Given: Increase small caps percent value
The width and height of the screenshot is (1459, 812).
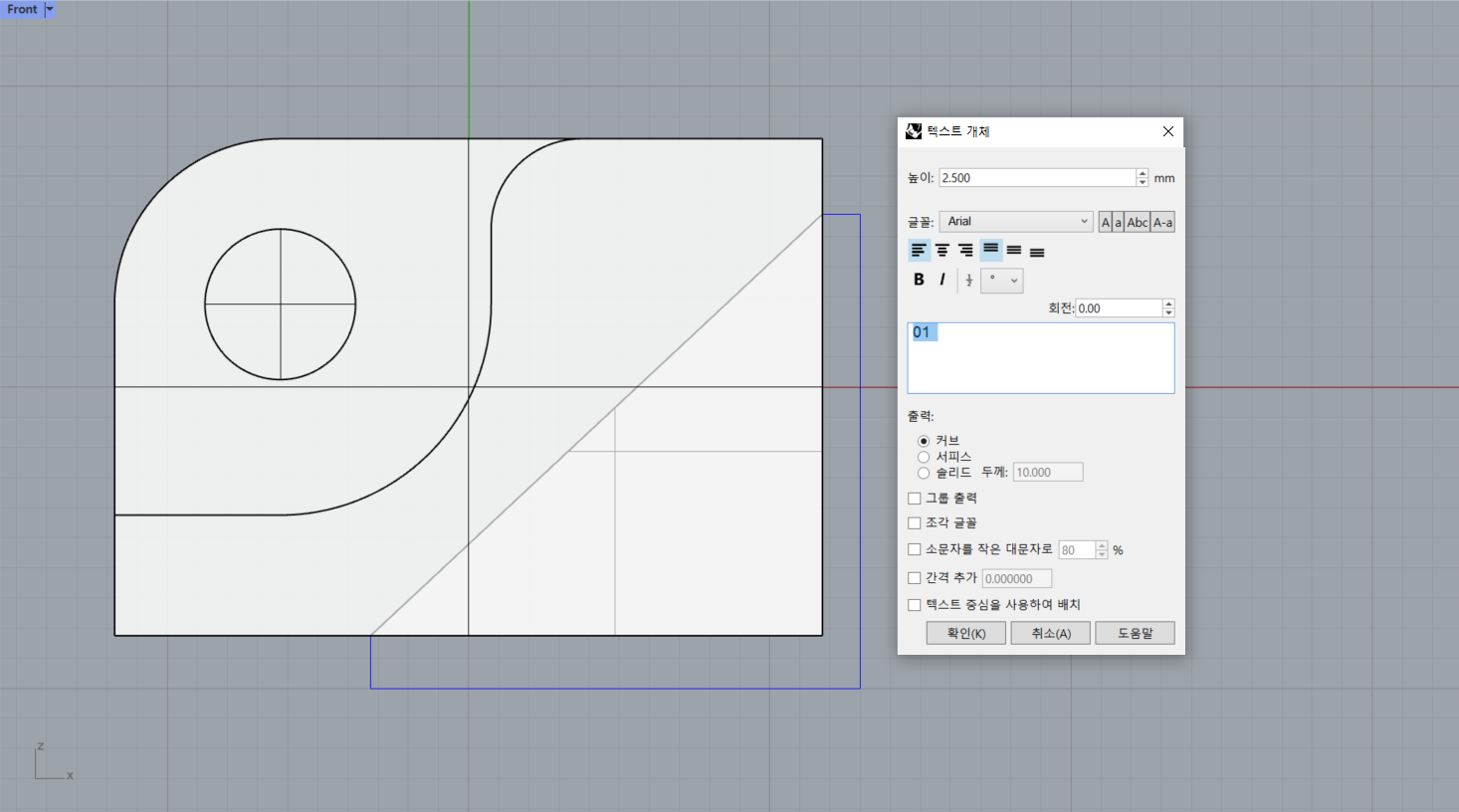Looking at the screenshot, I should pos(1102,545).
